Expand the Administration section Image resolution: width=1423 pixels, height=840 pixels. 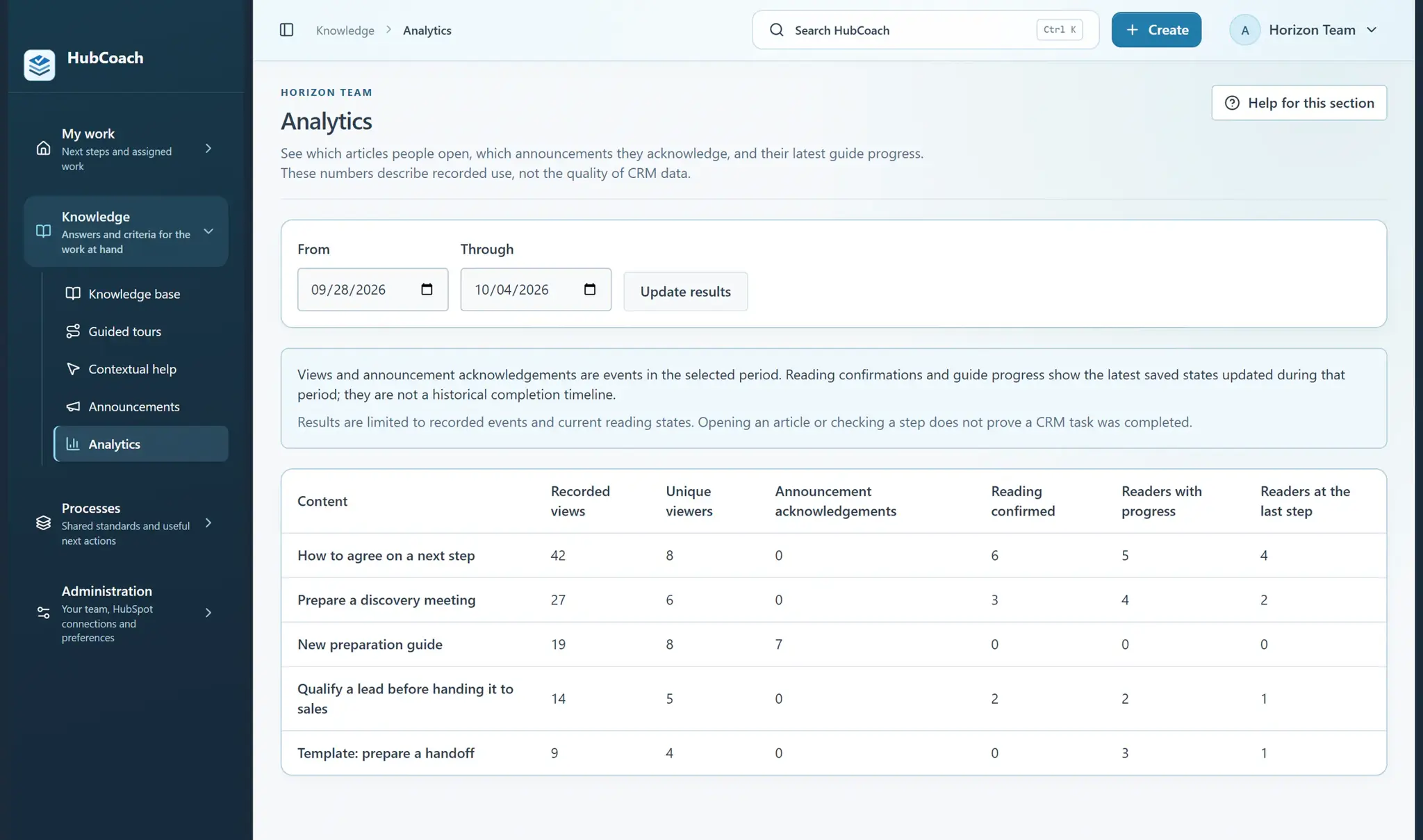point(126,613)
